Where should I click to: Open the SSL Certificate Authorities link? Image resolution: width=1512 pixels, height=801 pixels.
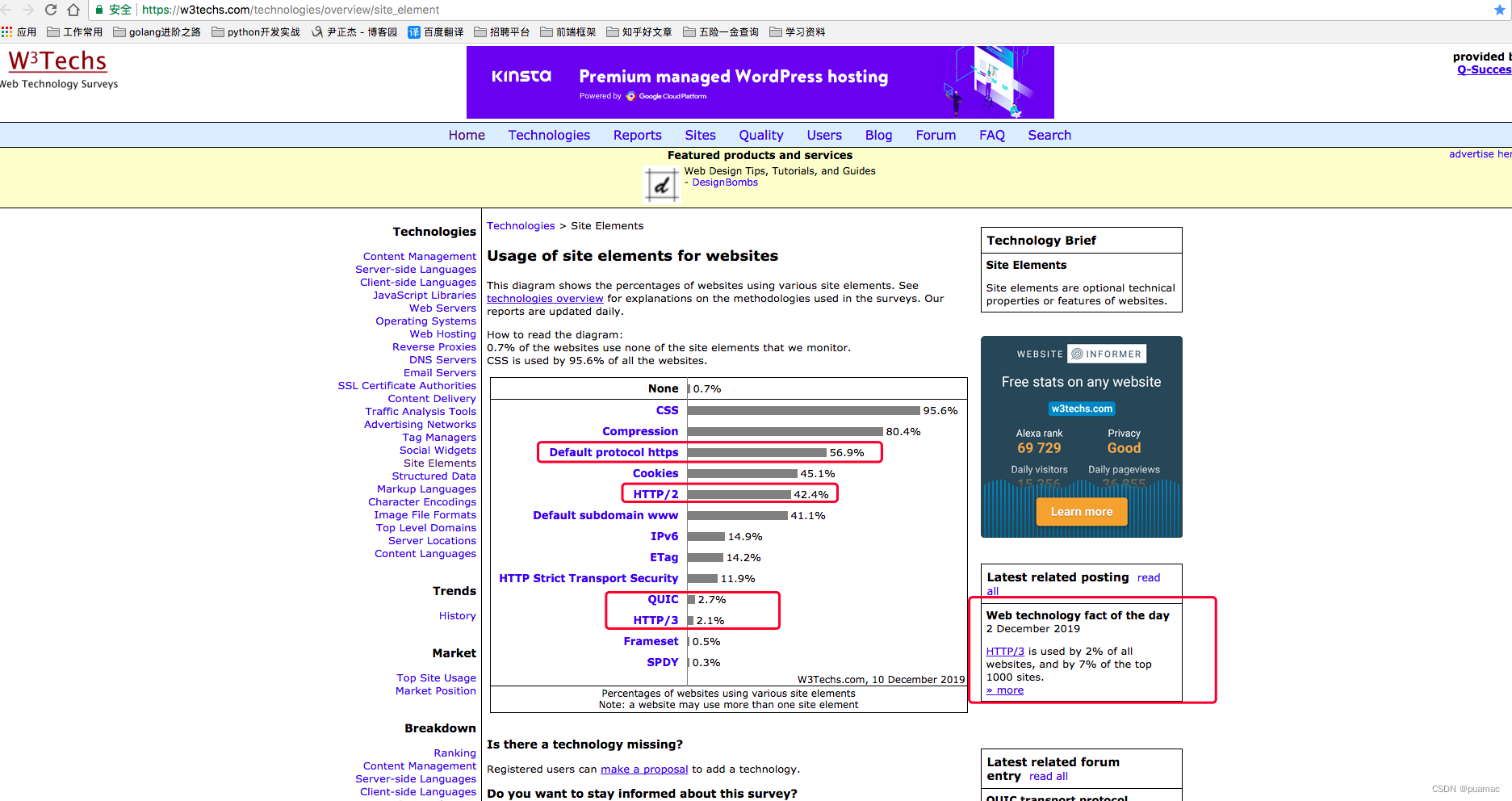(x=407, y=386)
